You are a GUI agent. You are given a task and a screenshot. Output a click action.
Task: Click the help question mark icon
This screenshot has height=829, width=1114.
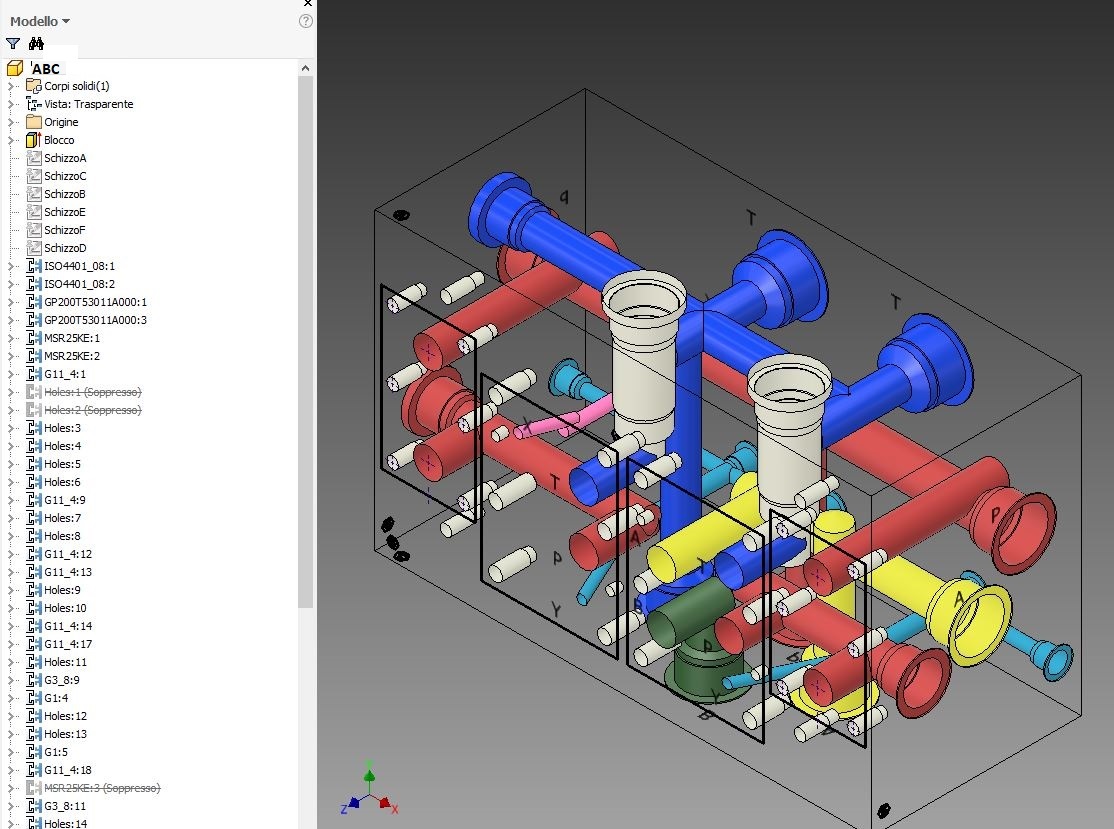305,20
